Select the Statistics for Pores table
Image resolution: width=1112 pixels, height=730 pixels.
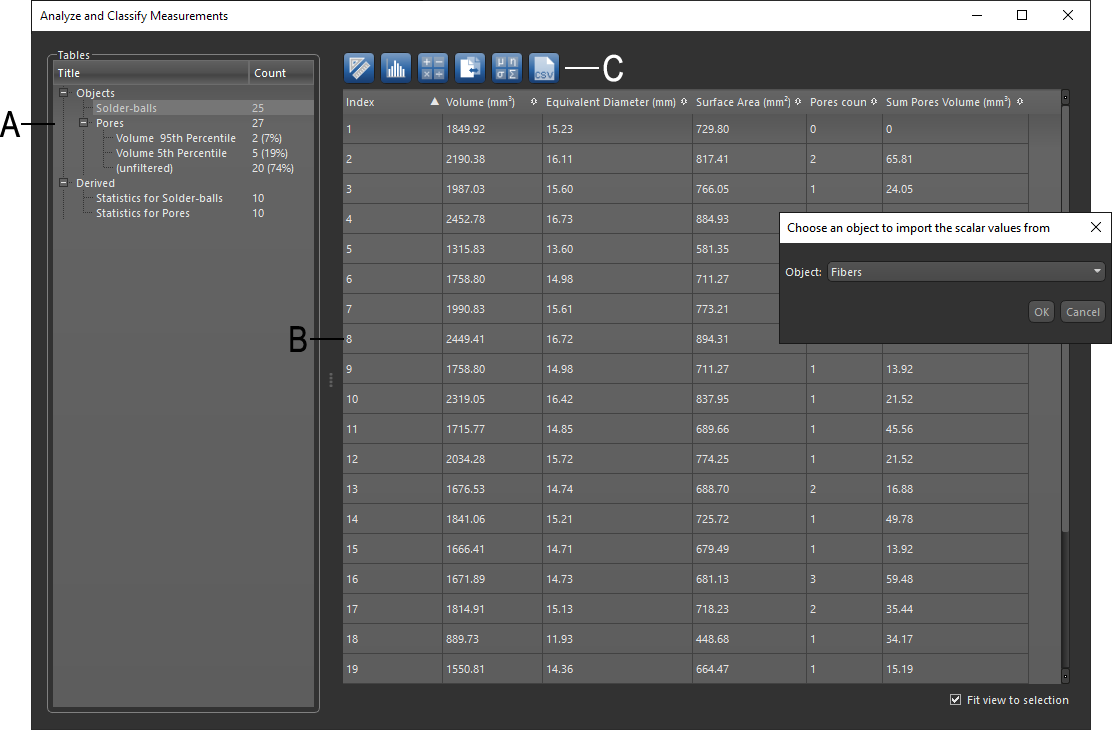(143, 213)
